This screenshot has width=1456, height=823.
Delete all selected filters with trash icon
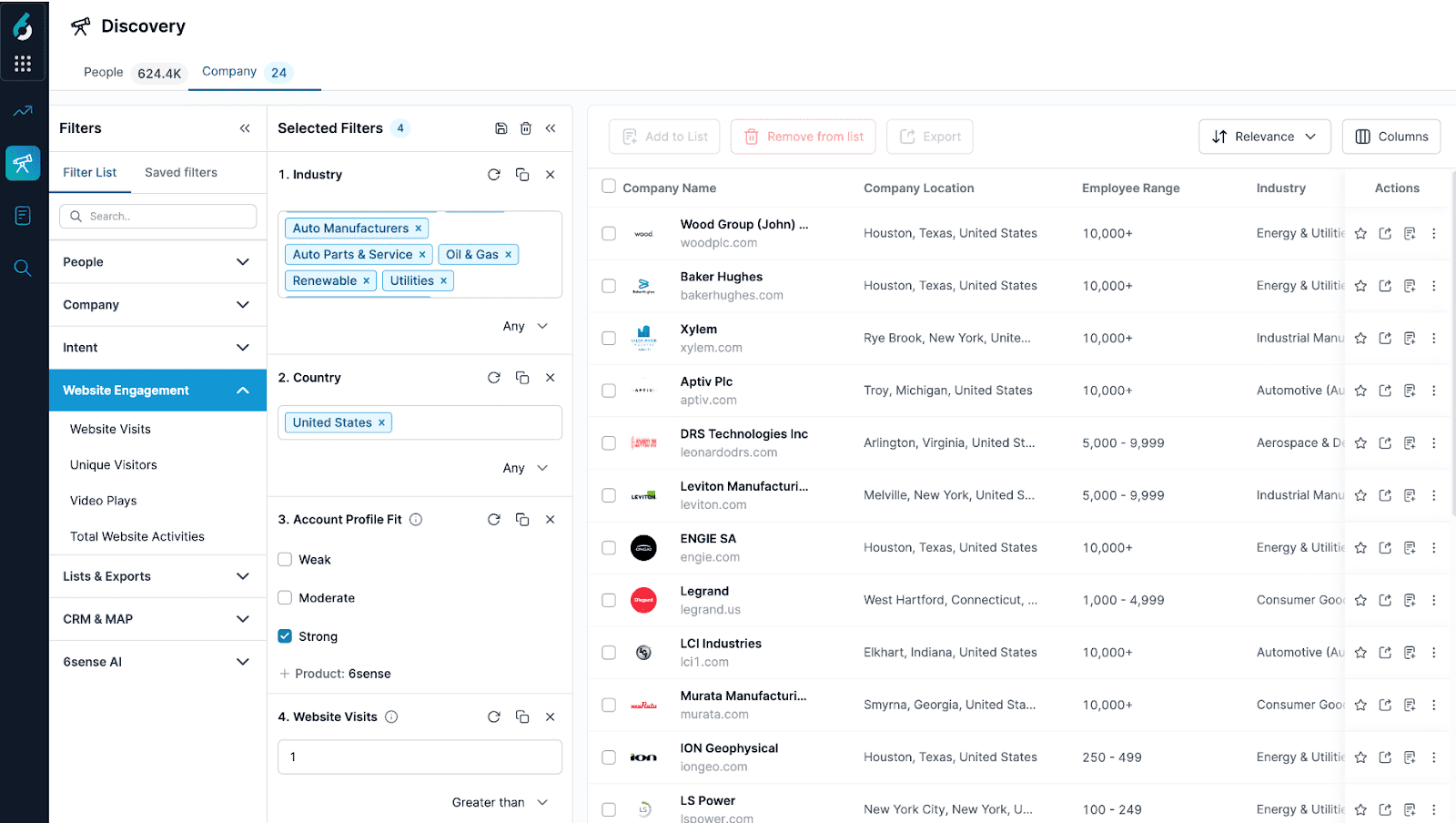(526, 128)
